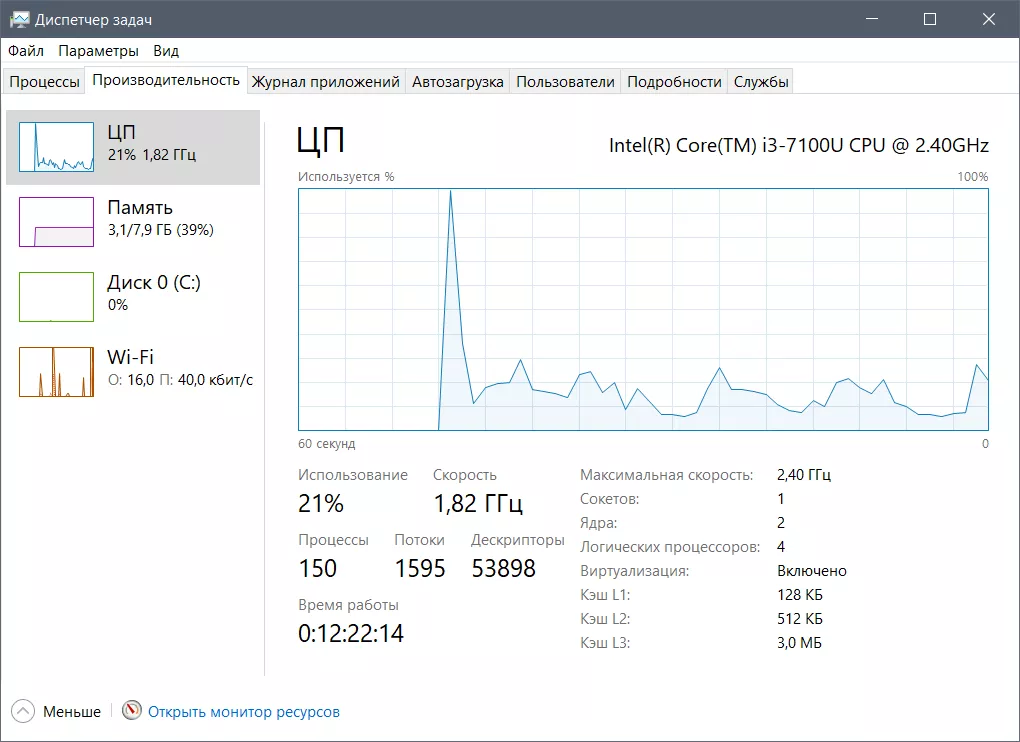Select the Диск 0 (C:) mini graph thumbnail
The image size is (1020, 742).
click(x=57, y=297)
